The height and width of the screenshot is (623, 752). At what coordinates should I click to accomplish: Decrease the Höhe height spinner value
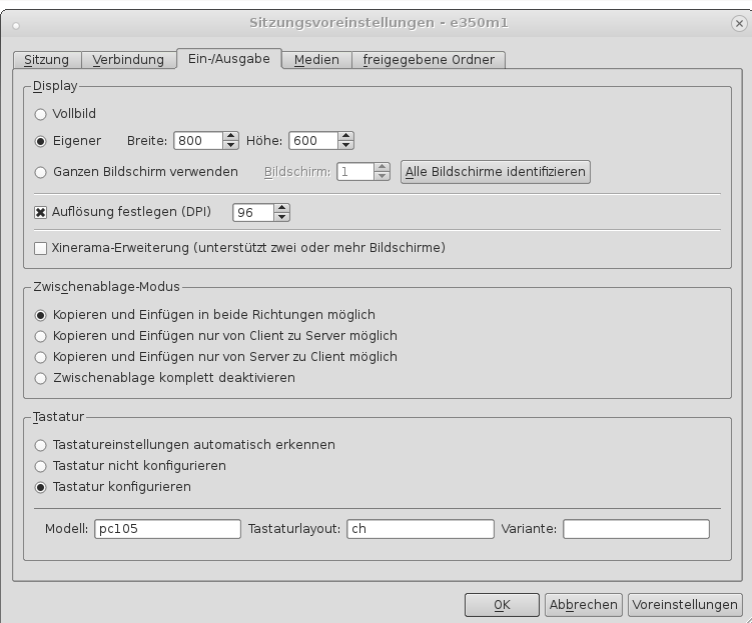[346, 146]
